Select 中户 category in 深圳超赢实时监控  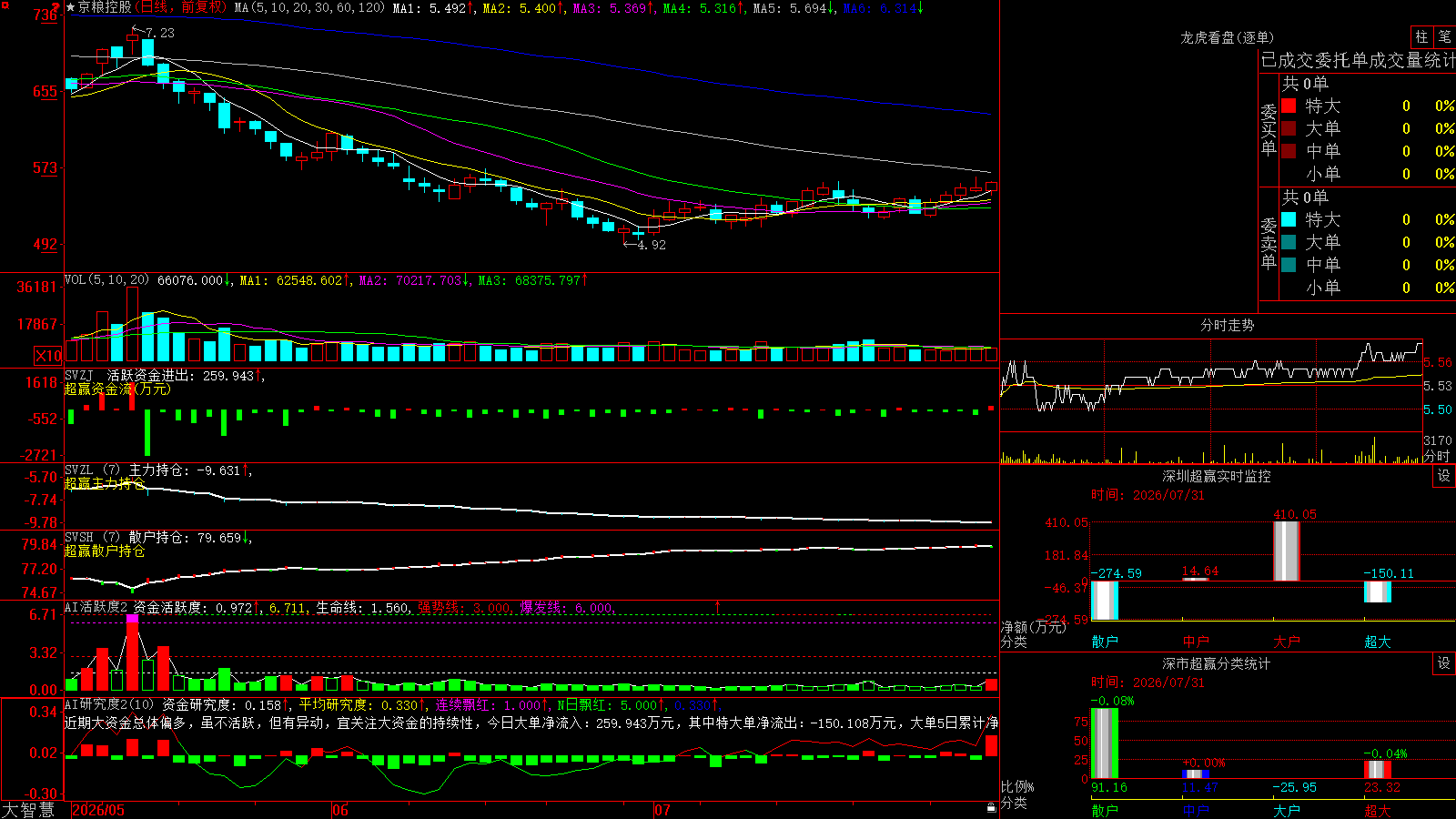[x=1196, y=642]
